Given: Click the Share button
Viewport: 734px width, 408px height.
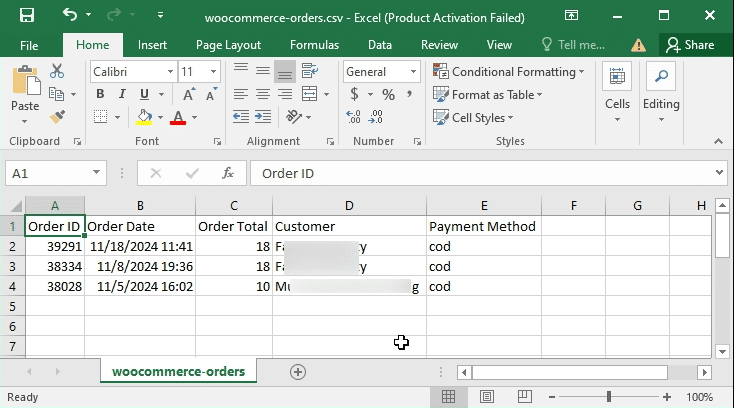Looking at the screenshot, I should point(691,45).
